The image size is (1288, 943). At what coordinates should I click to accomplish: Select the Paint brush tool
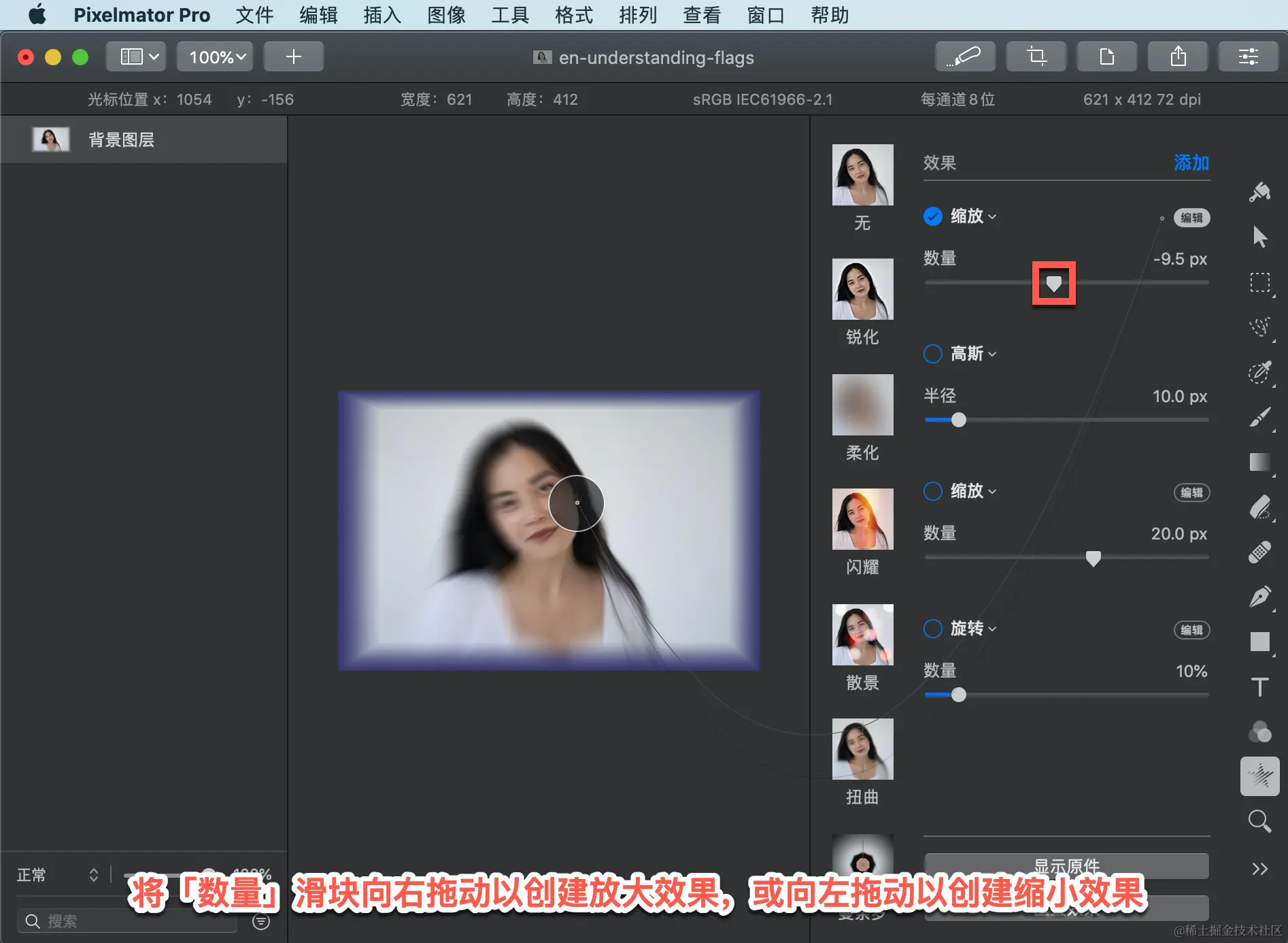(1259, 417)
